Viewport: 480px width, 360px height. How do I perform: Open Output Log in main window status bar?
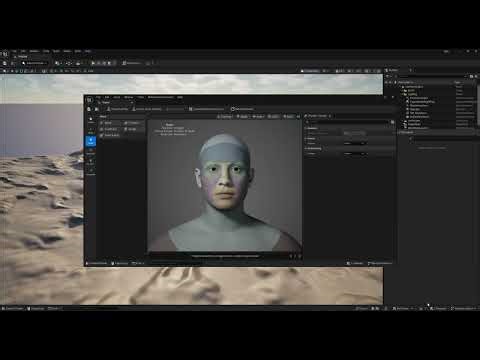tap(36, 308)
